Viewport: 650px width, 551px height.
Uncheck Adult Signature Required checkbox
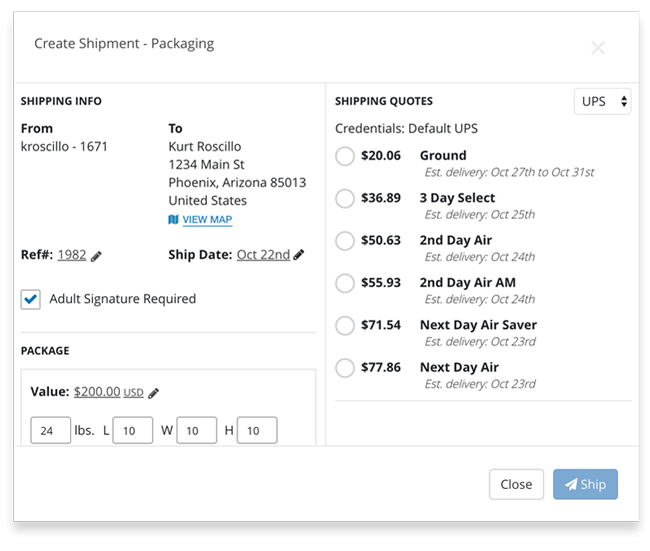(31, 299)
